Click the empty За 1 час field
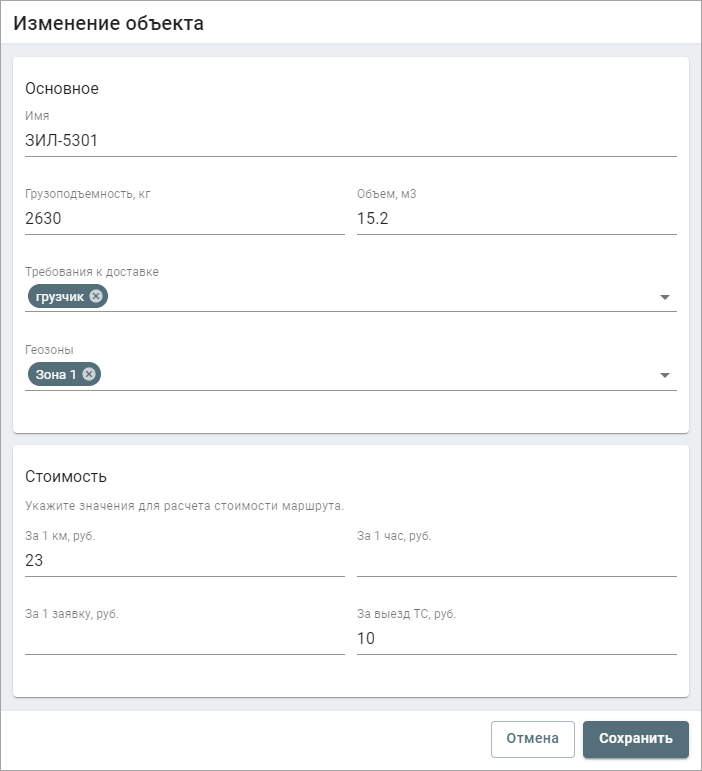Viewport: 702px width, 771px height. pos(517,560)
